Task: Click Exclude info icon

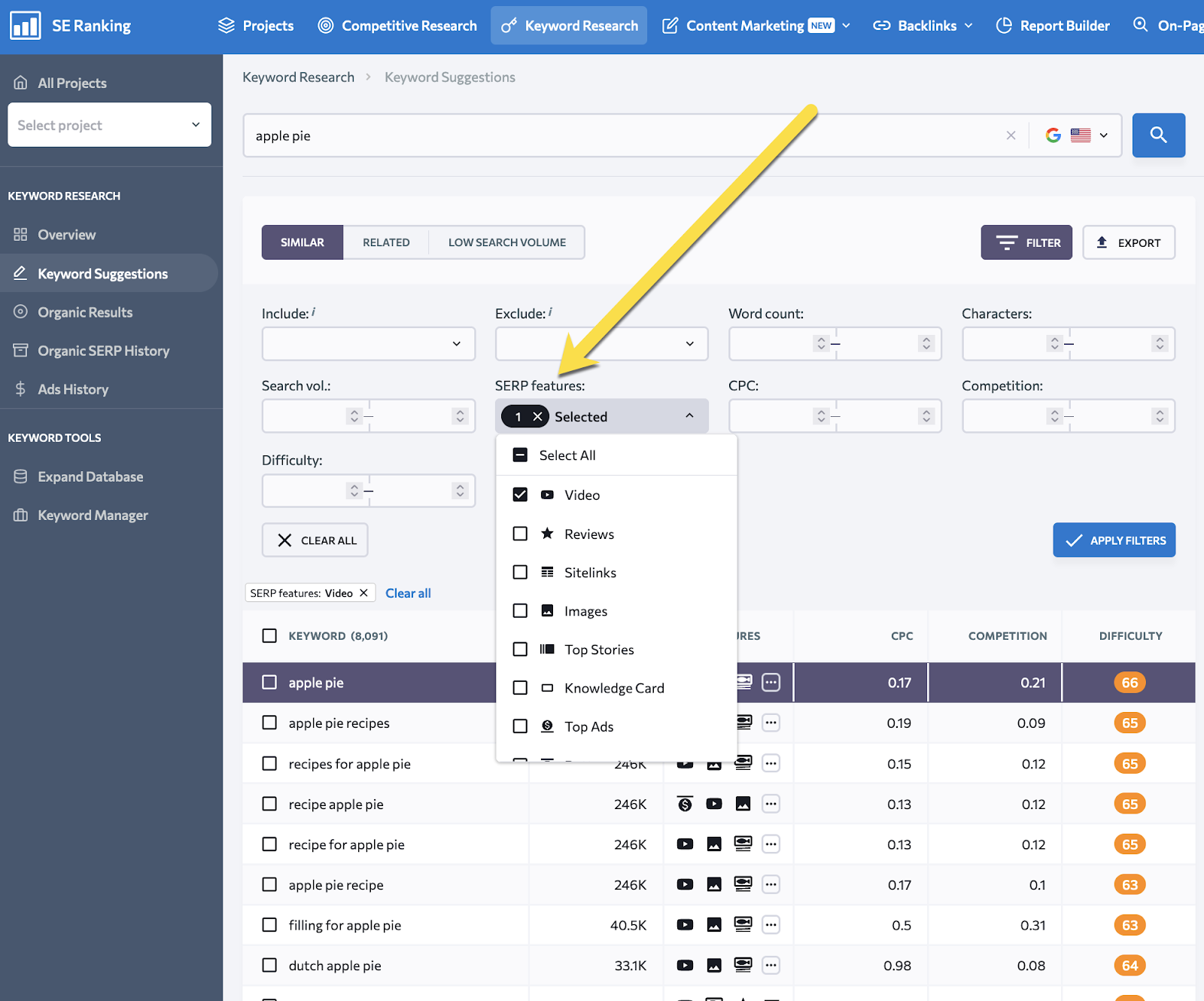Action: pyautogui.click(x=550, y=312)
